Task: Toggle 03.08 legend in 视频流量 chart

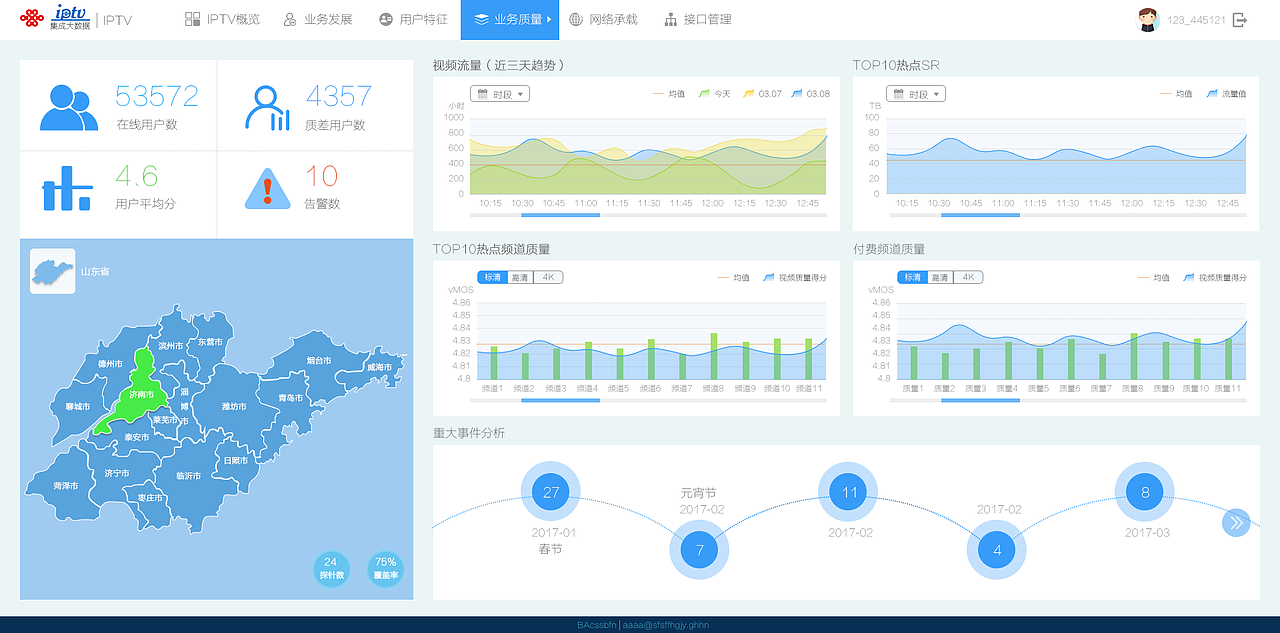Action: [810, 94]
